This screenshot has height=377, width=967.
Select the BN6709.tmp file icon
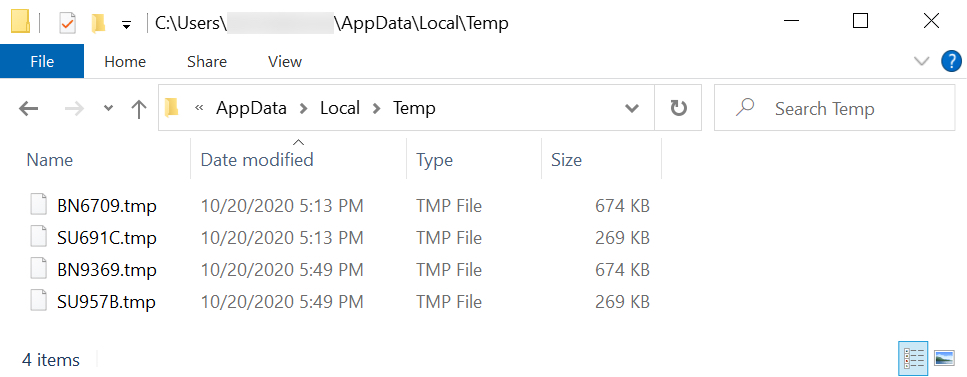coord(39,205)
